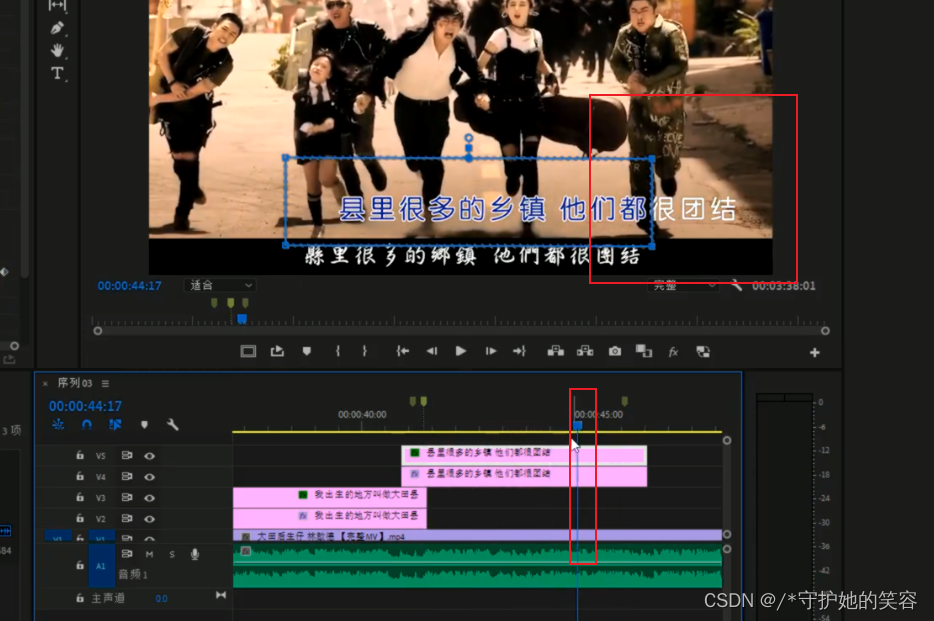Image resolution: width=934 pixels, height=621 pixels.
Task: Step back one frame
Action: tap(432, 351)
